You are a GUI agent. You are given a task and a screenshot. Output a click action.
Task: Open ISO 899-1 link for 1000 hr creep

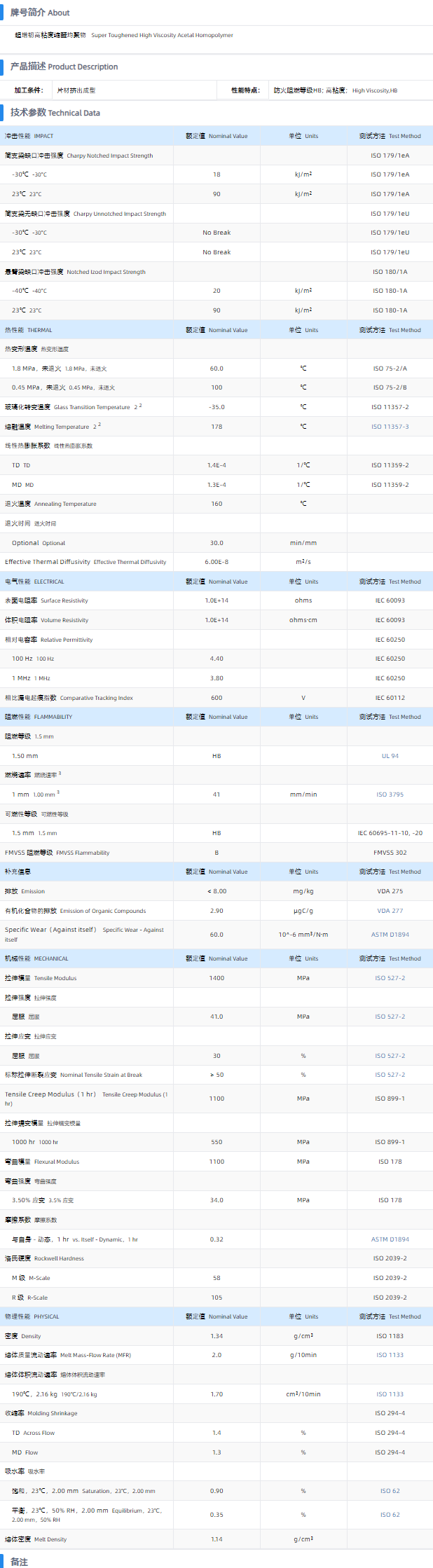(x=390, y=1142)
